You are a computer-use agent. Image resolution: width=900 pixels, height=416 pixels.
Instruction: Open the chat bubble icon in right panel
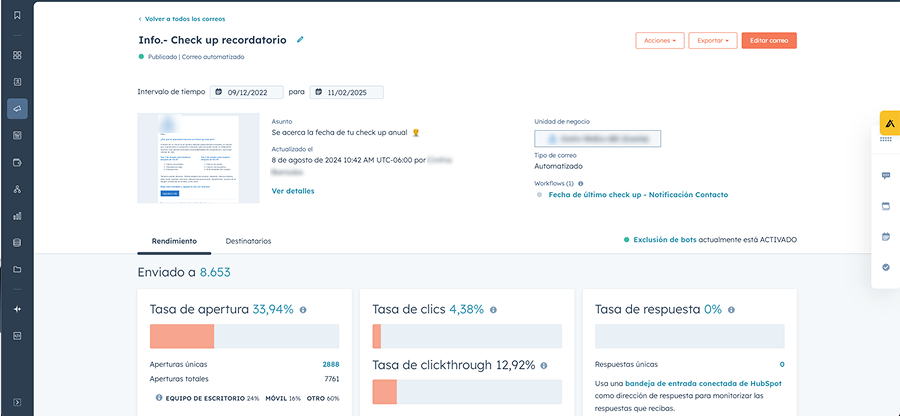pyautogui.click(x=886, y=176)
